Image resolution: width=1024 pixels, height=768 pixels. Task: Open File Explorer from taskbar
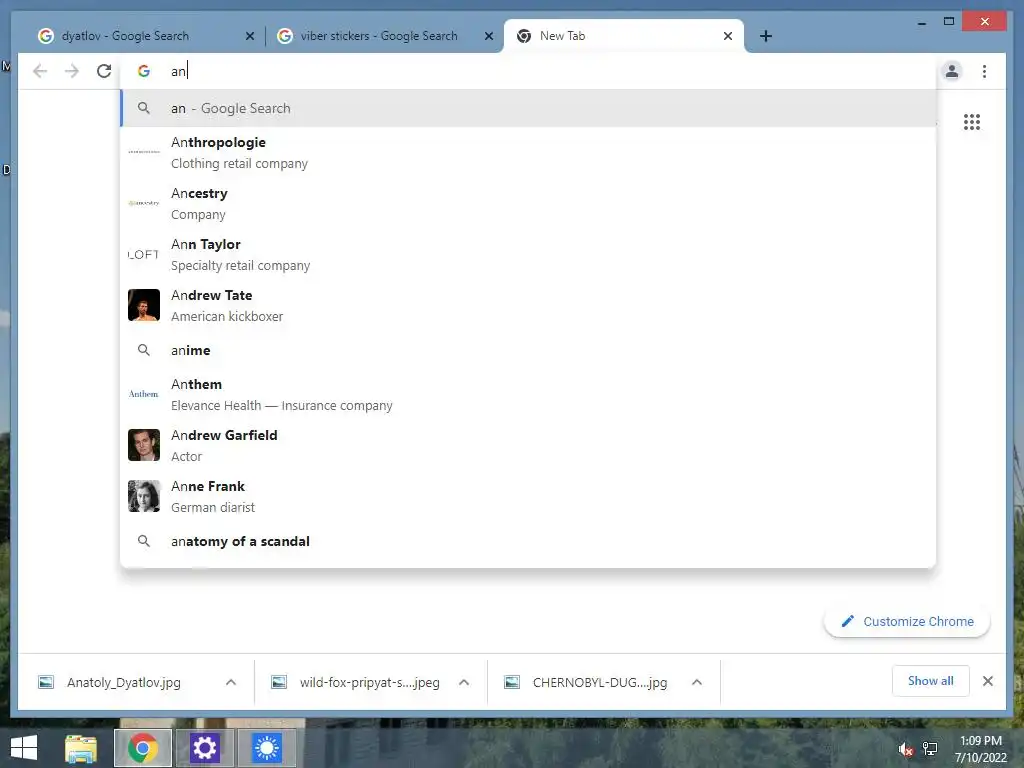[81, 748]
